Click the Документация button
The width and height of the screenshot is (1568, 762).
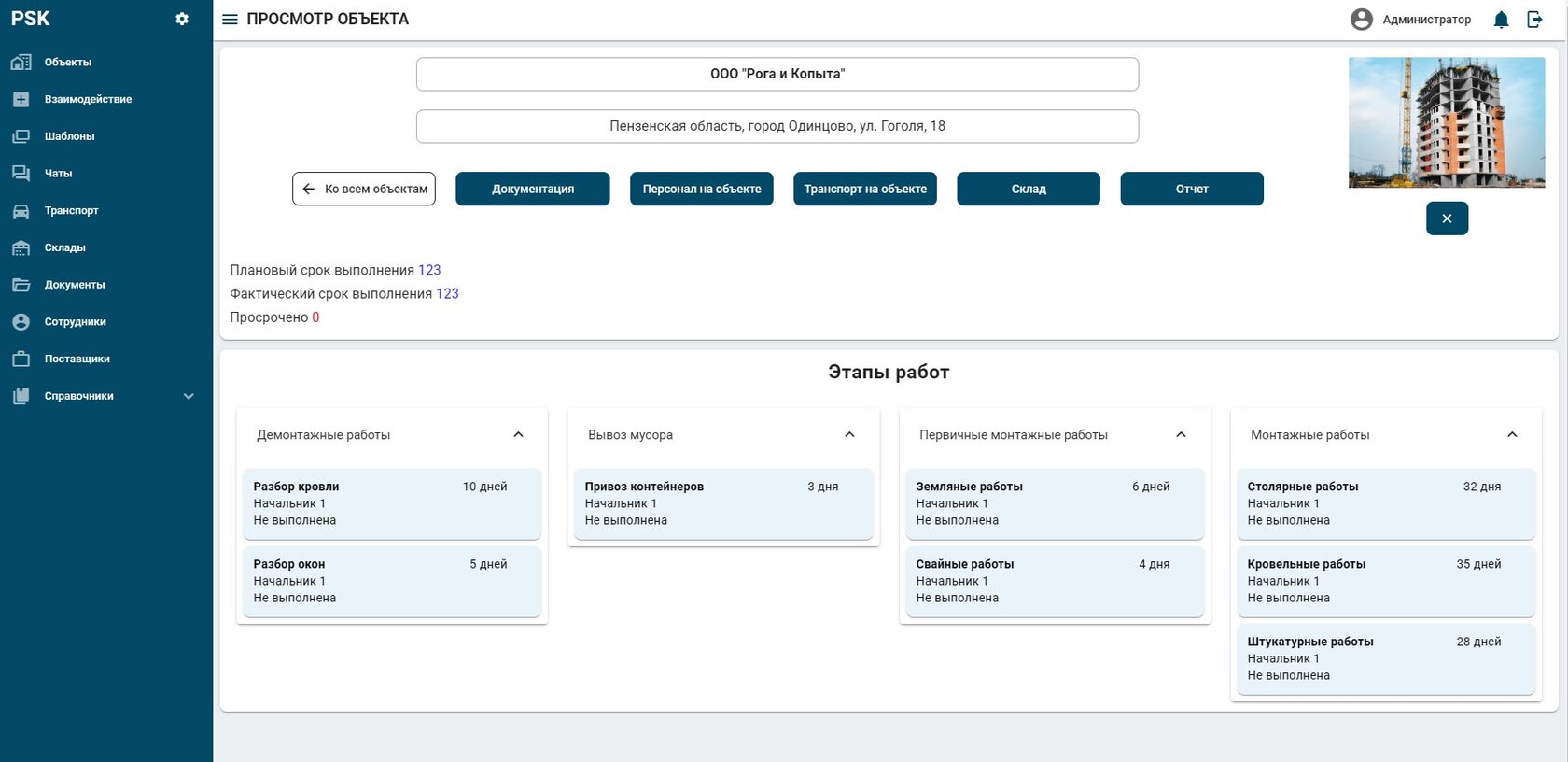(x=533, y=189)
